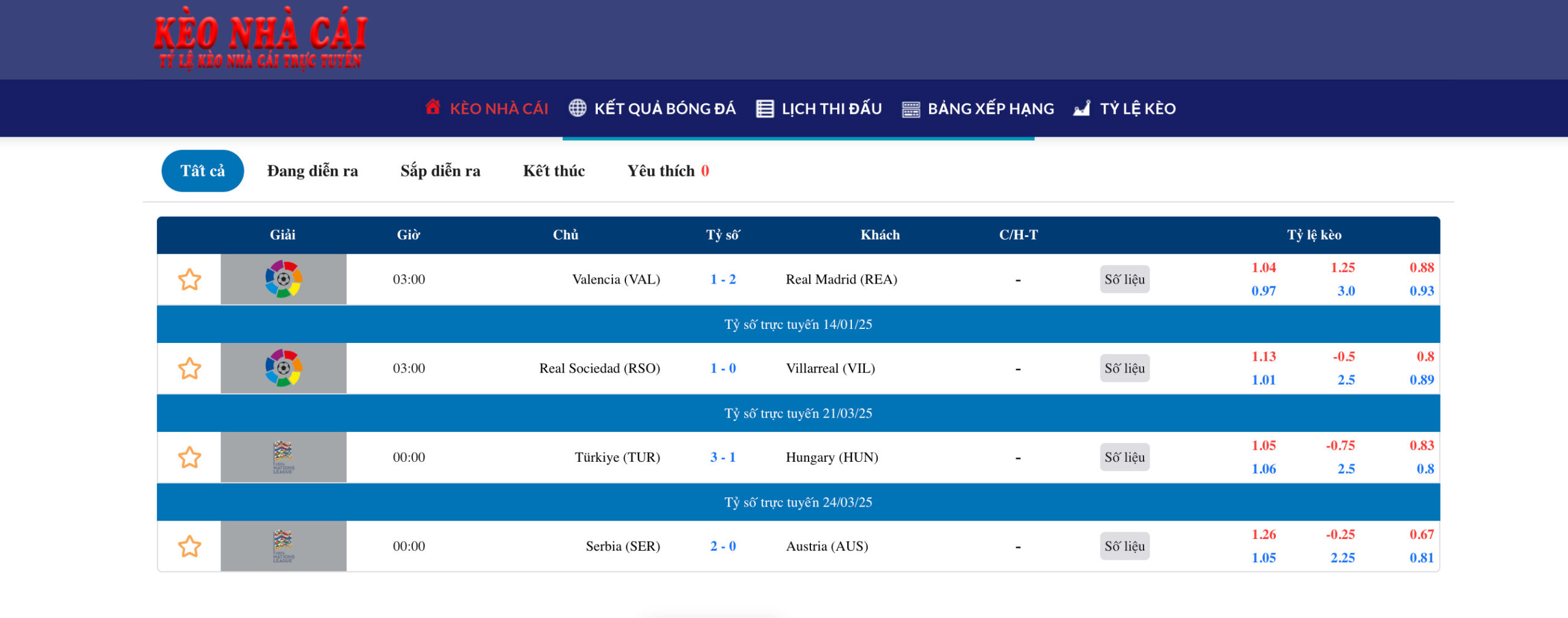Click the Kèo Nhà Cái site logo
The image size is (1568, 618).
tap(260, 39)
